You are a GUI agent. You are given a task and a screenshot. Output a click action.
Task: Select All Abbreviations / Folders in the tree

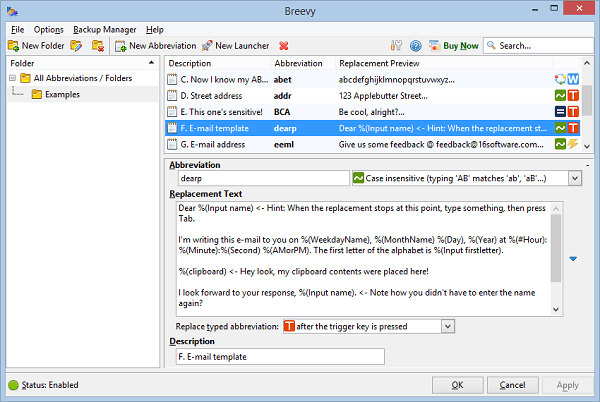point(83,78)
